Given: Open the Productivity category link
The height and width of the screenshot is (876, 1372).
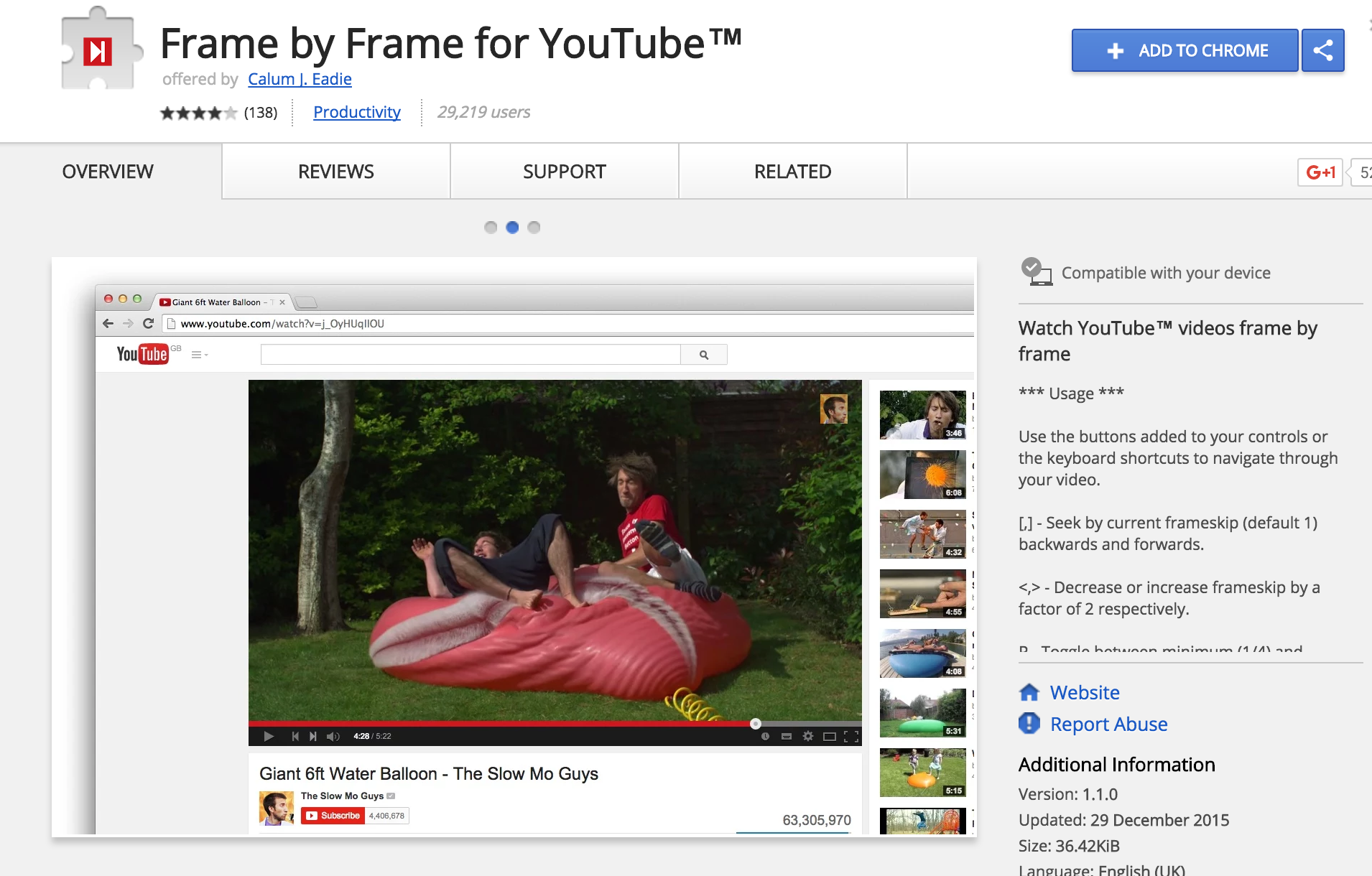Looking at the screenshot, I should [x=357, y=112].
